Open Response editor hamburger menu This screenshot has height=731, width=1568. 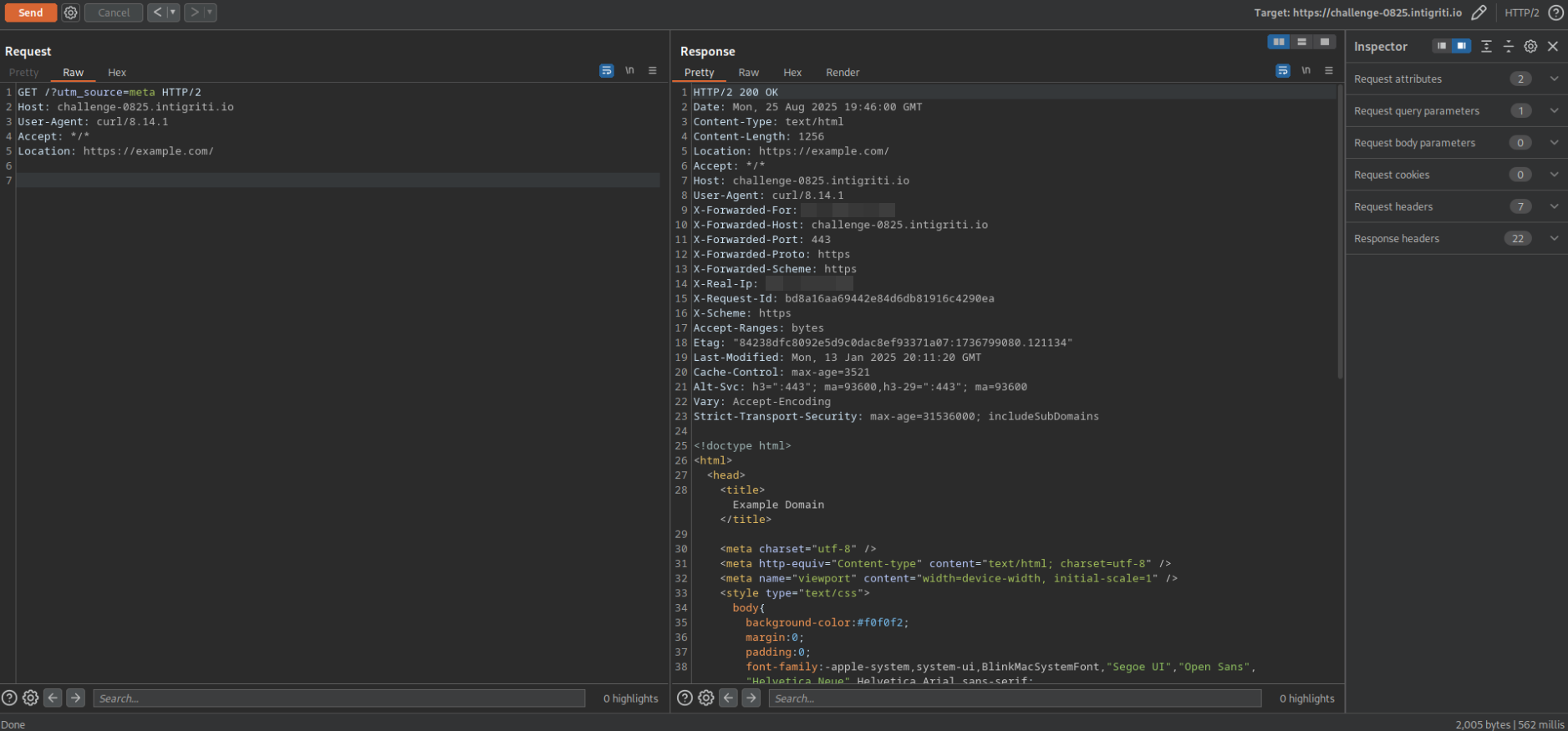tap(1329, 71)
